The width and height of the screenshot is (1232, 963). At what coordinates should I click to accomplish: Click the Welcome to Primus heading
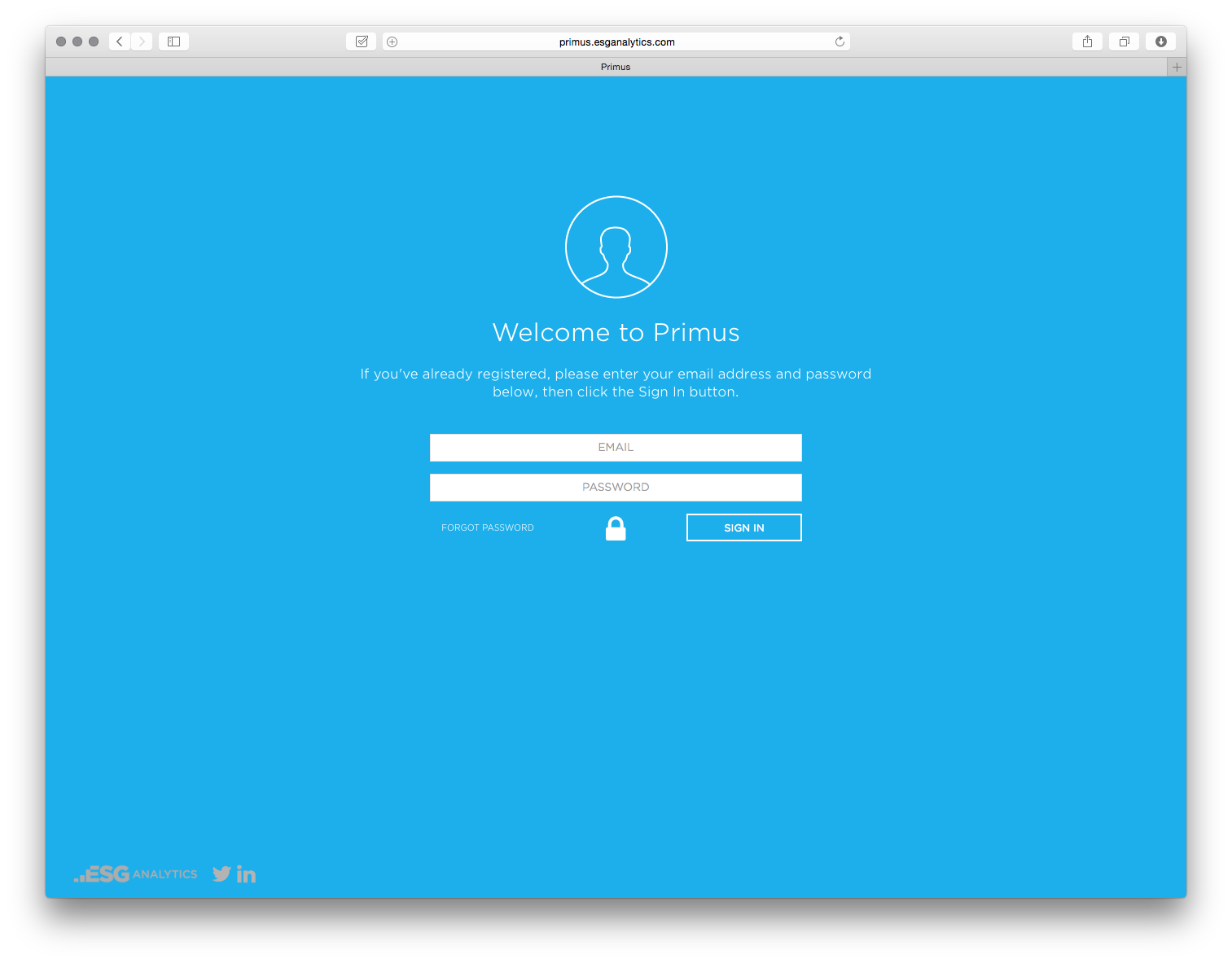coord(616,332)
